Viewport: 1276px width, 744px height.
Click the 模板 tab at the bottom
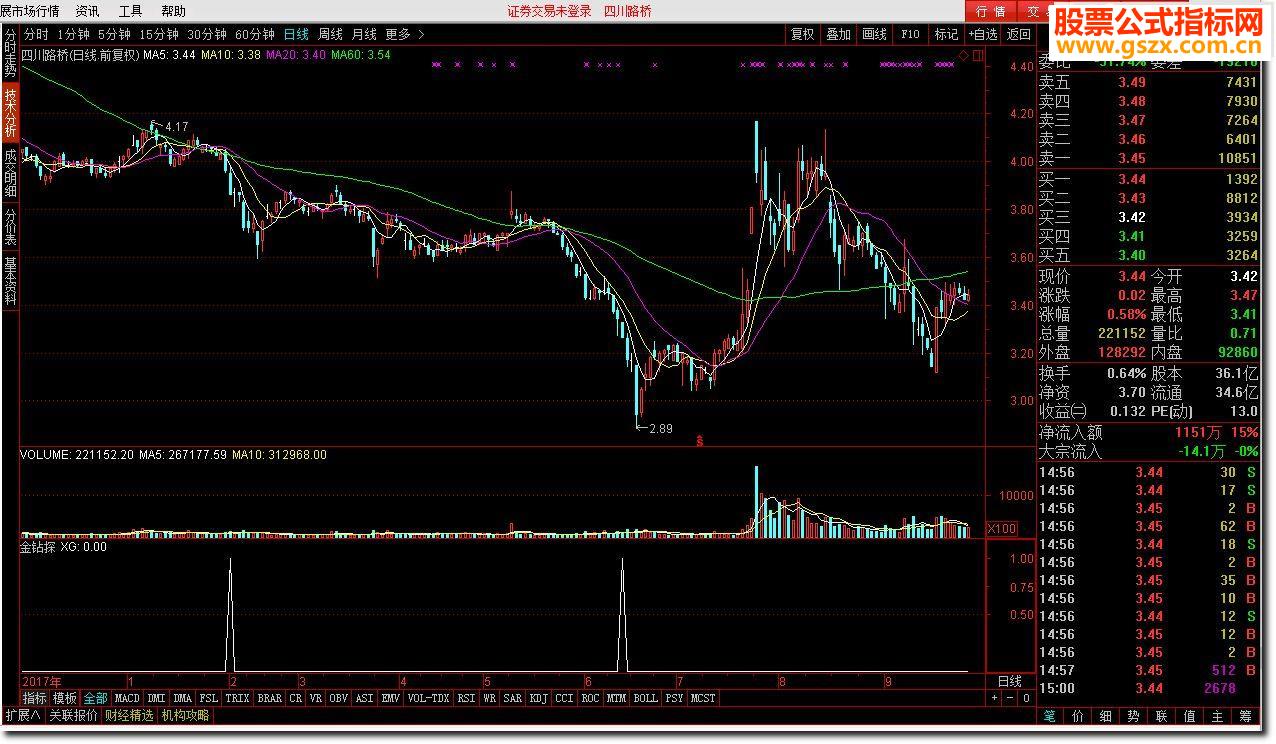[x=65, y=698]
